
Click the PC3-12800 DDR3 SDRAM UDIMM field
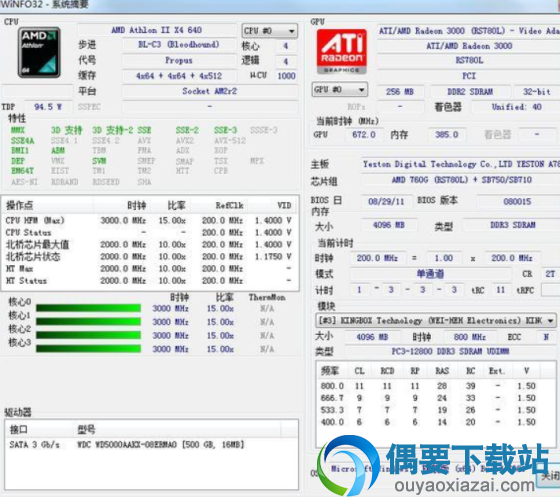[450, 352]
